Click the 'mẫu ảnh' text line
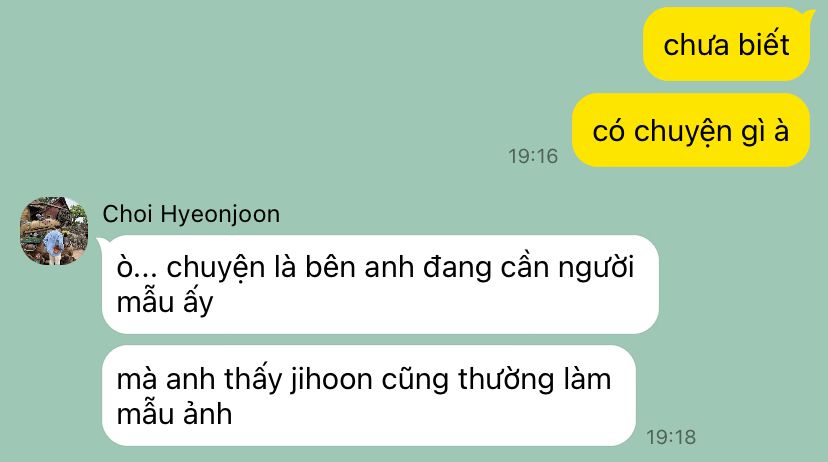The width and height of the screenshot is (828, 462). click(174, 413)
